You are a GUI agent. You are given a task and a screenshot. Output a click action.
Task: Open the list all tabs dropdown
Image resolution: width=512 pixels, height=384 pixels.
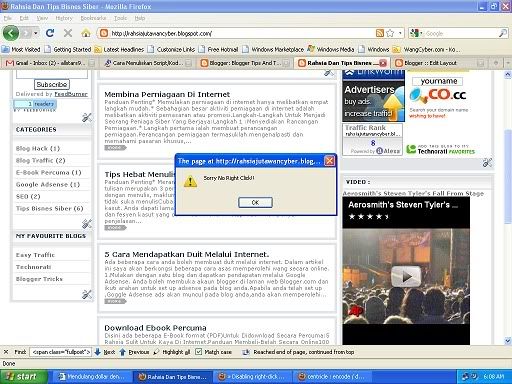[x=507, y=63]
